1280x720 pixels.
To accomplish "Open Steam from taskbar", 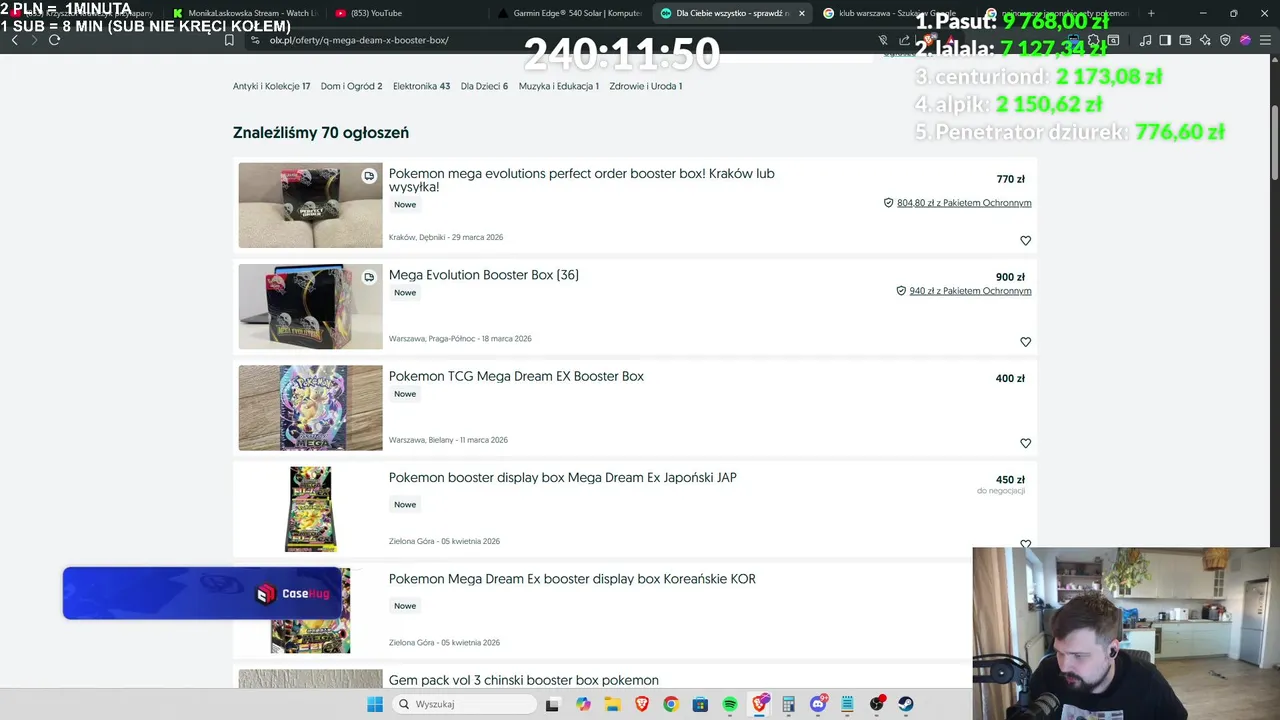I will pos(906,704).
